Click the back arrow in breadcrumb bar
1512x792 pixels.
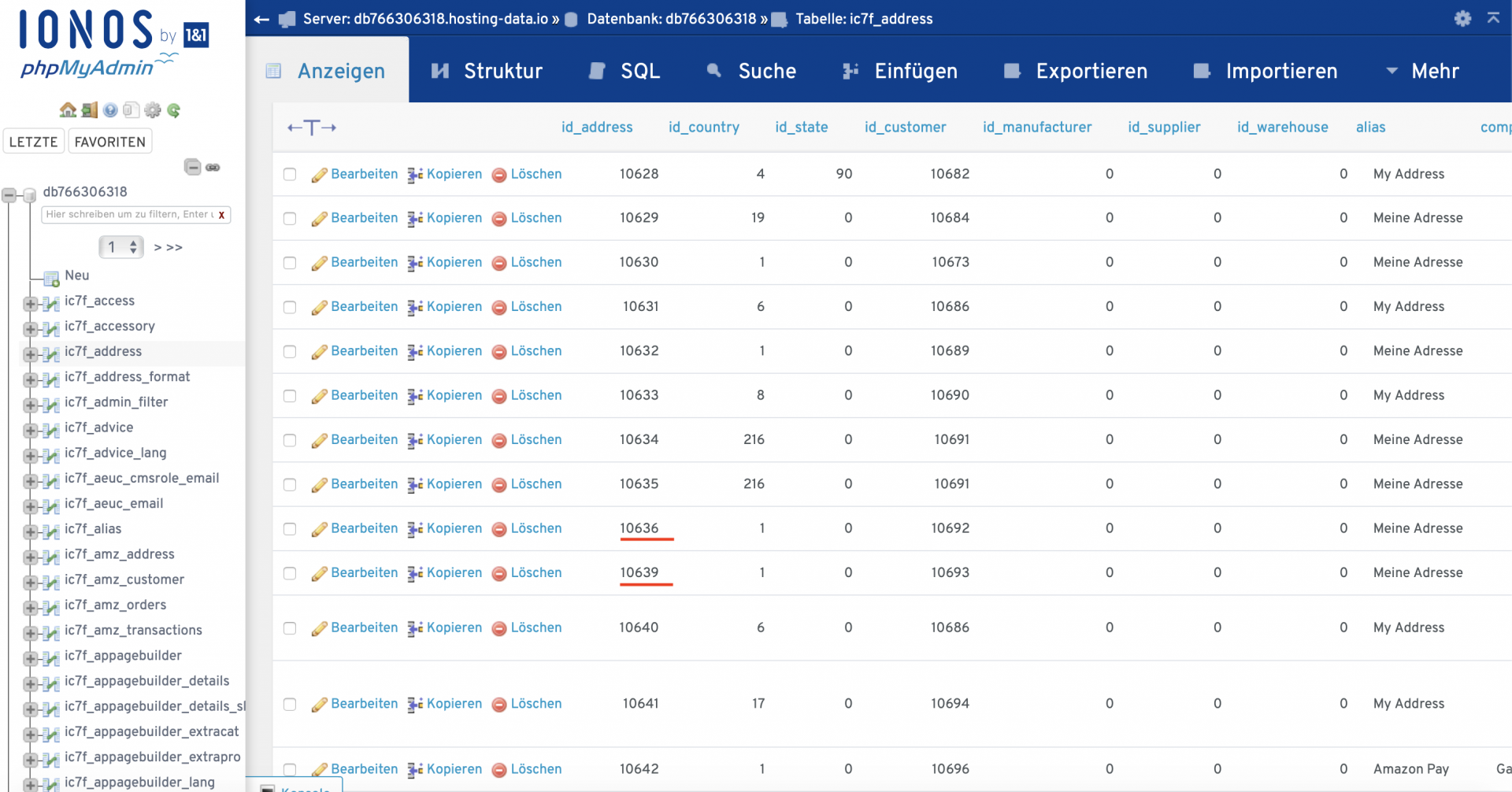(261, 19)
